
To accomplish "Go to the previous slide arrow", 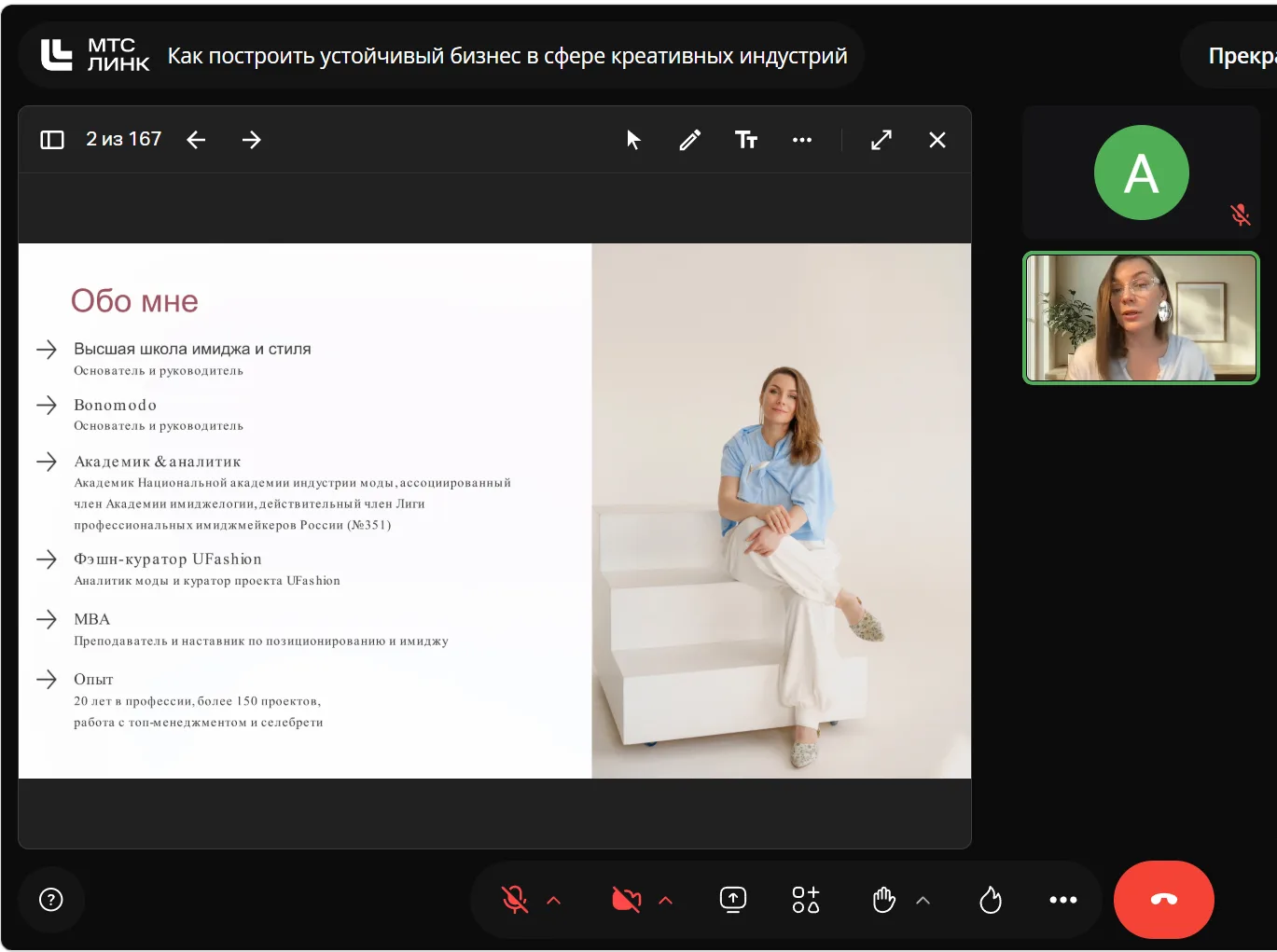I will [196, 140].
